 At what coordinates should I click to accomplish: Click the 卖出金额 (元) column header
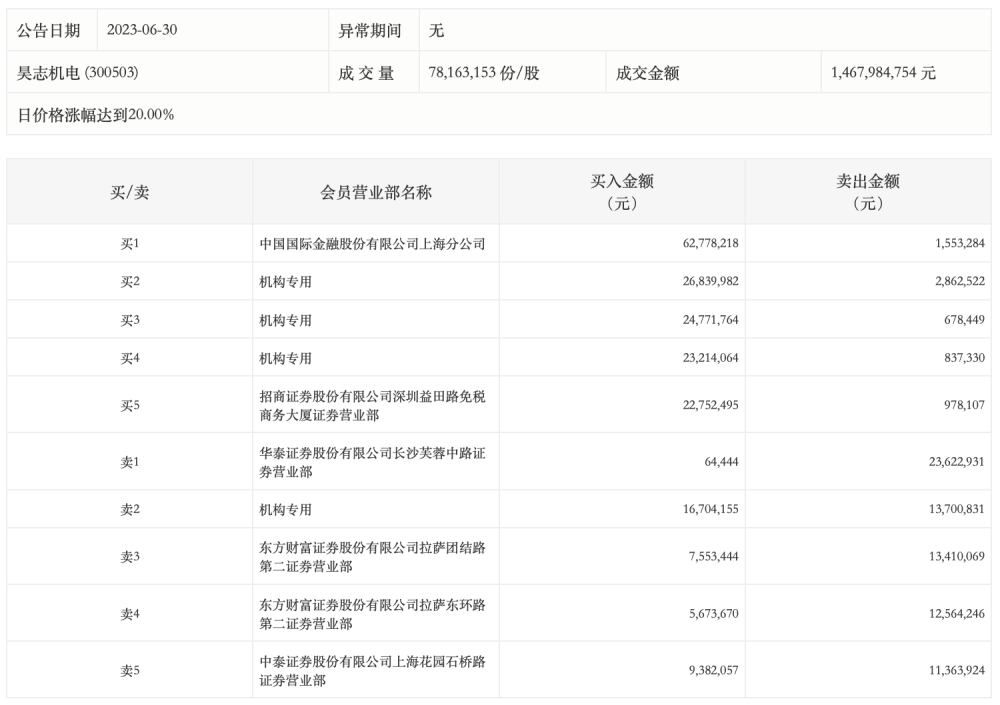[x=868, y=192]
